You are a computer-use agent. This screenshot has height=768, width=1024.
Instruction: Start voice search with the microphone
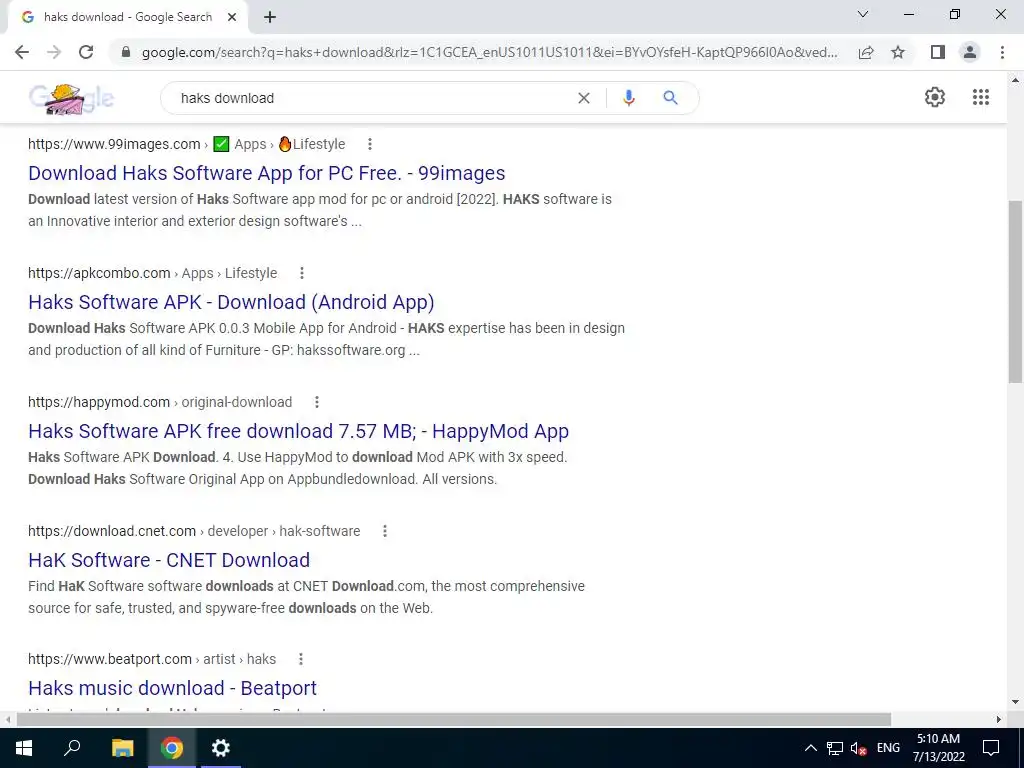tap(628, 98)
